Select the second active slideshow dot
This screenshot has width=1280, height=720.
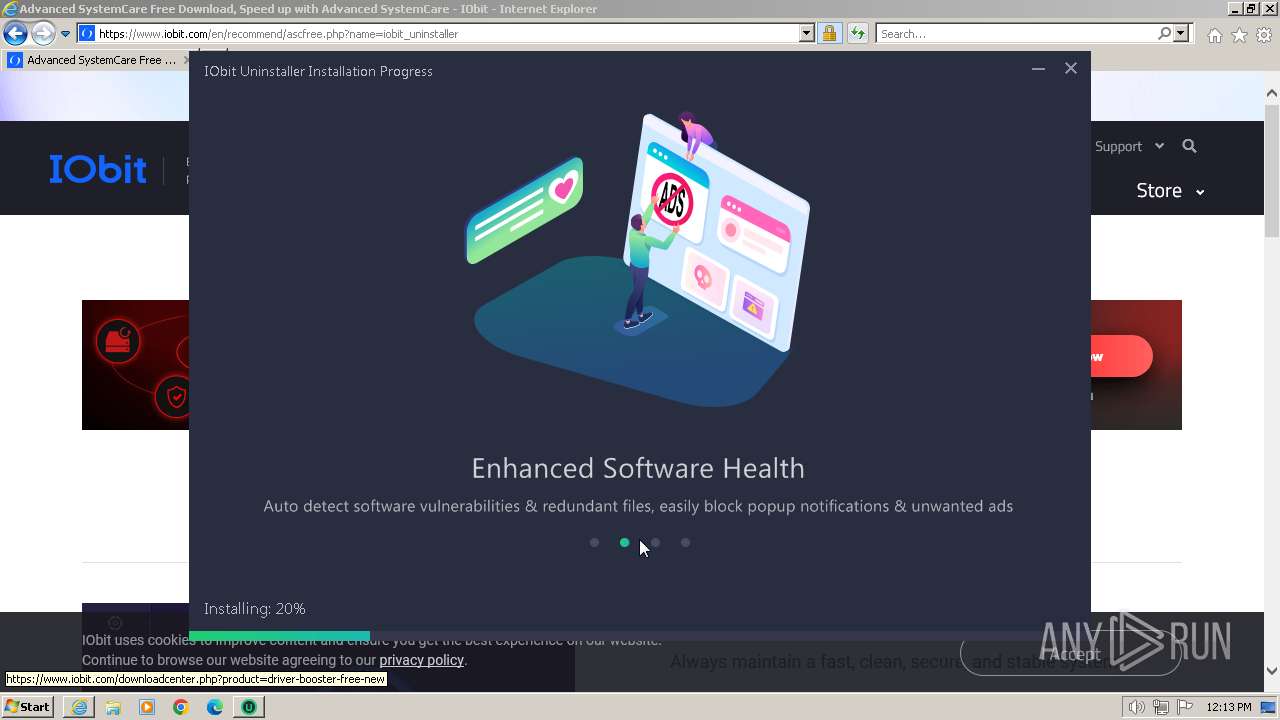click(x=625, y=543)
